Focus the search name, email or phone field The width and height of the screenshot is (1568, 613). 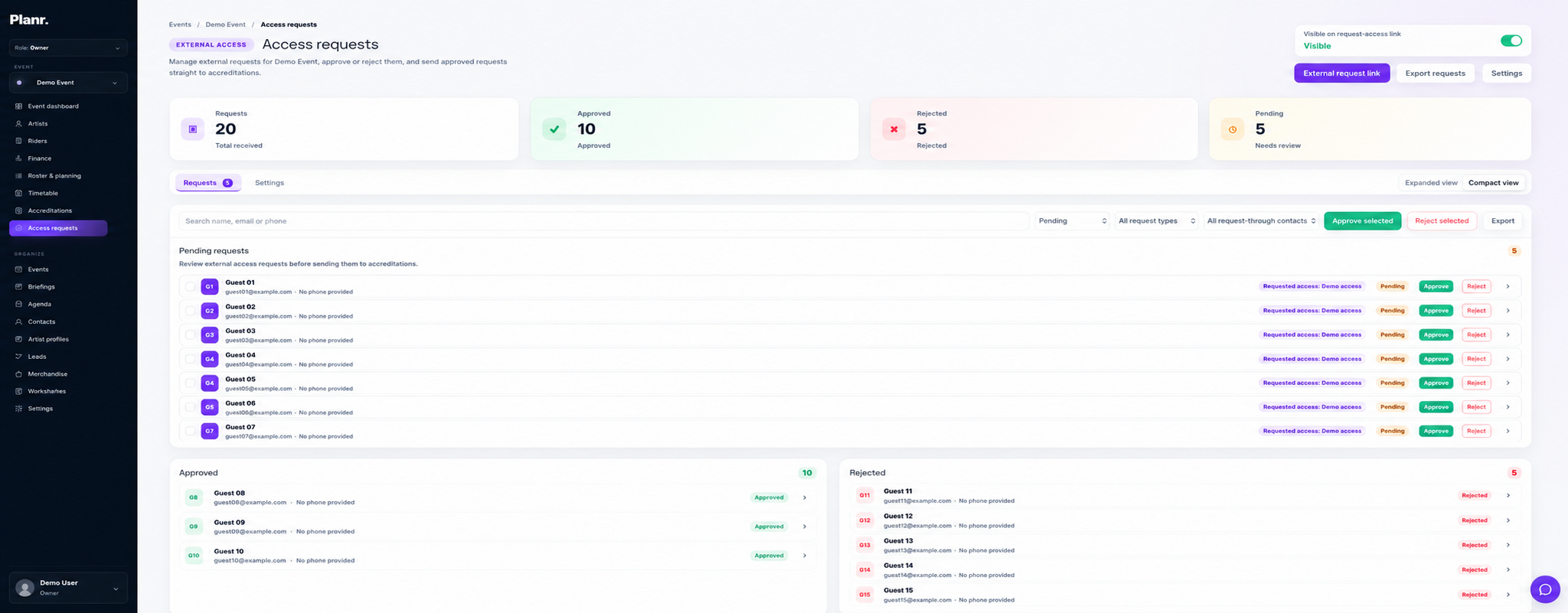[x=603, y=221]
